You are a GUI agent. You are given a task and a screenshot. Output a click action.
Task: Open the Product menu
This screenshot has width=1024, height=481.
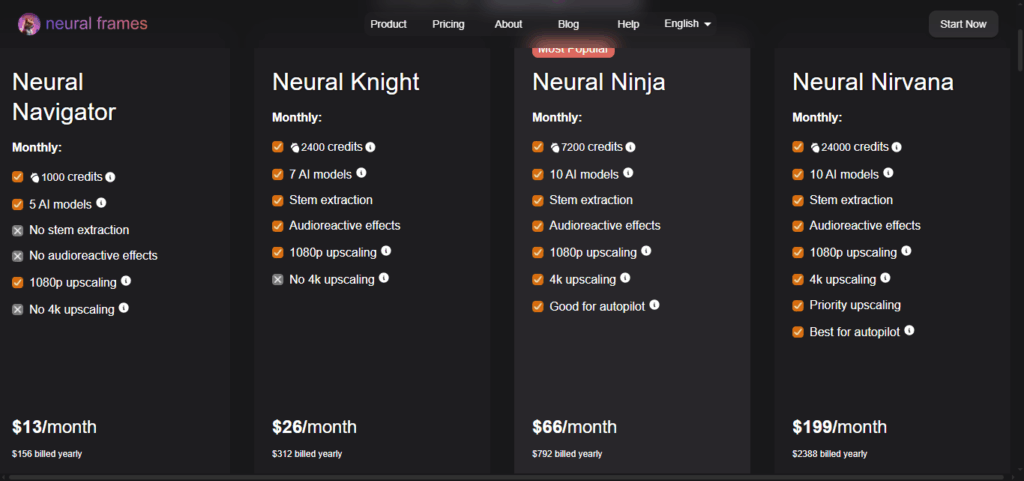pos(389,24)
